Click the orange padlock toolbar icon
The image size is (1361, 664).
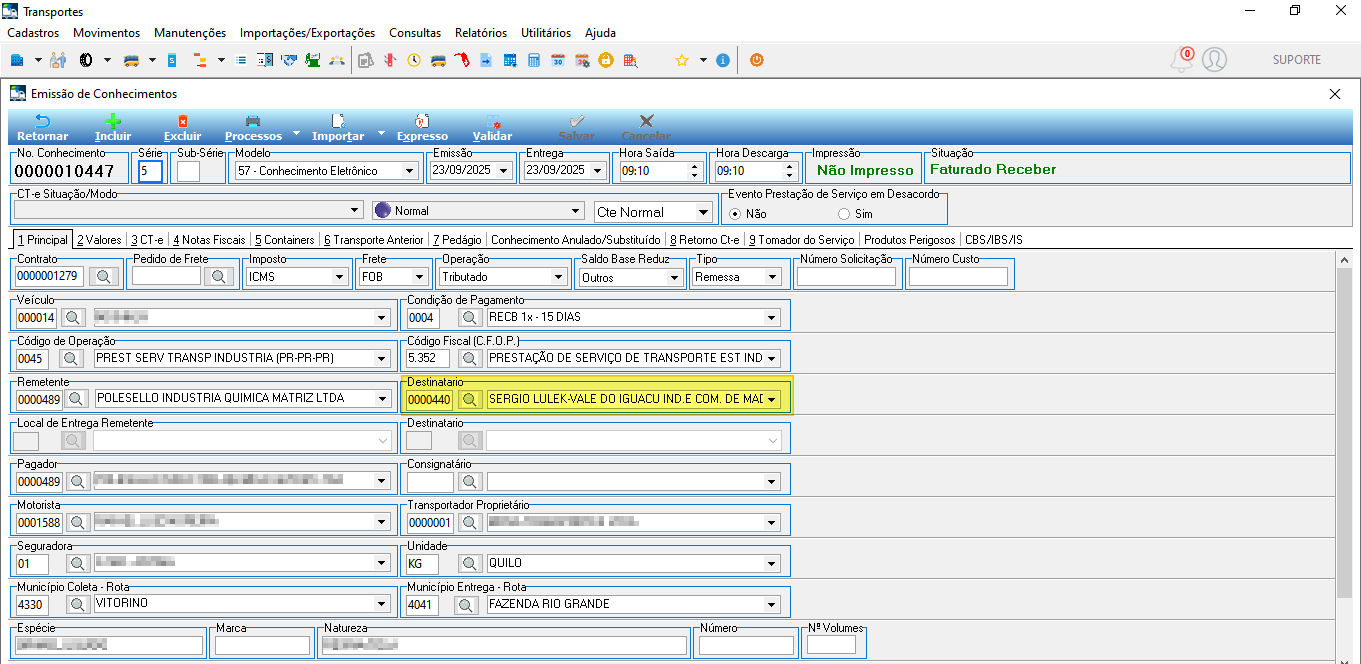point(606,60)
